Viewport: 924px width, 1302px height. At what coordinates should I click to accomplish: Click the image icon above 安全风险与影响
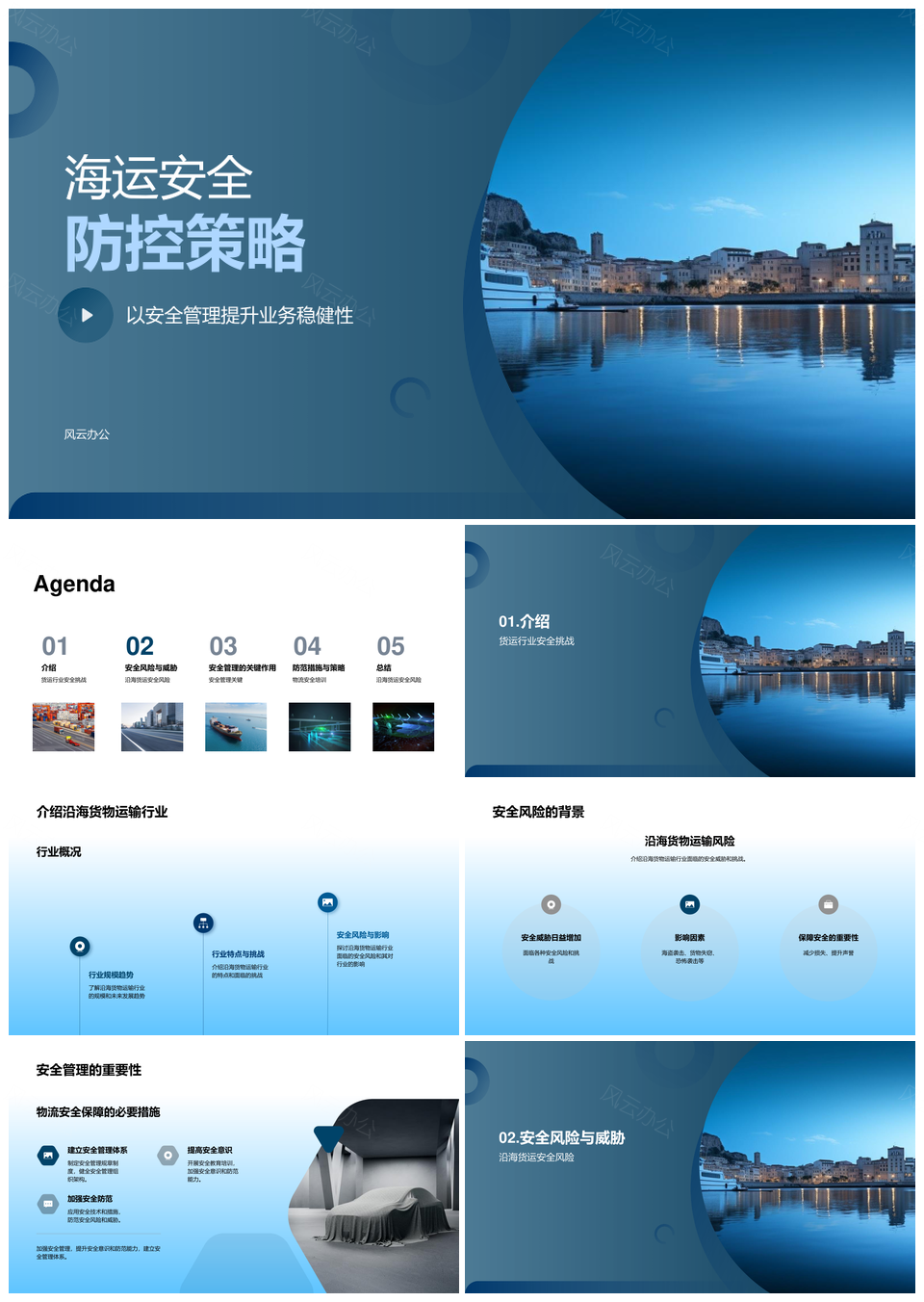pos(328,902)
